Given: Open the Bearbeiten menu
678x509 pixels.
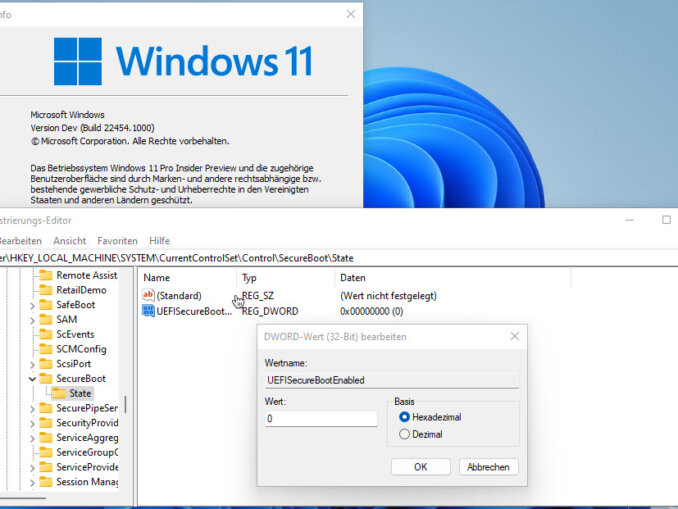Looking at the screenshot, I should point(20,241).
